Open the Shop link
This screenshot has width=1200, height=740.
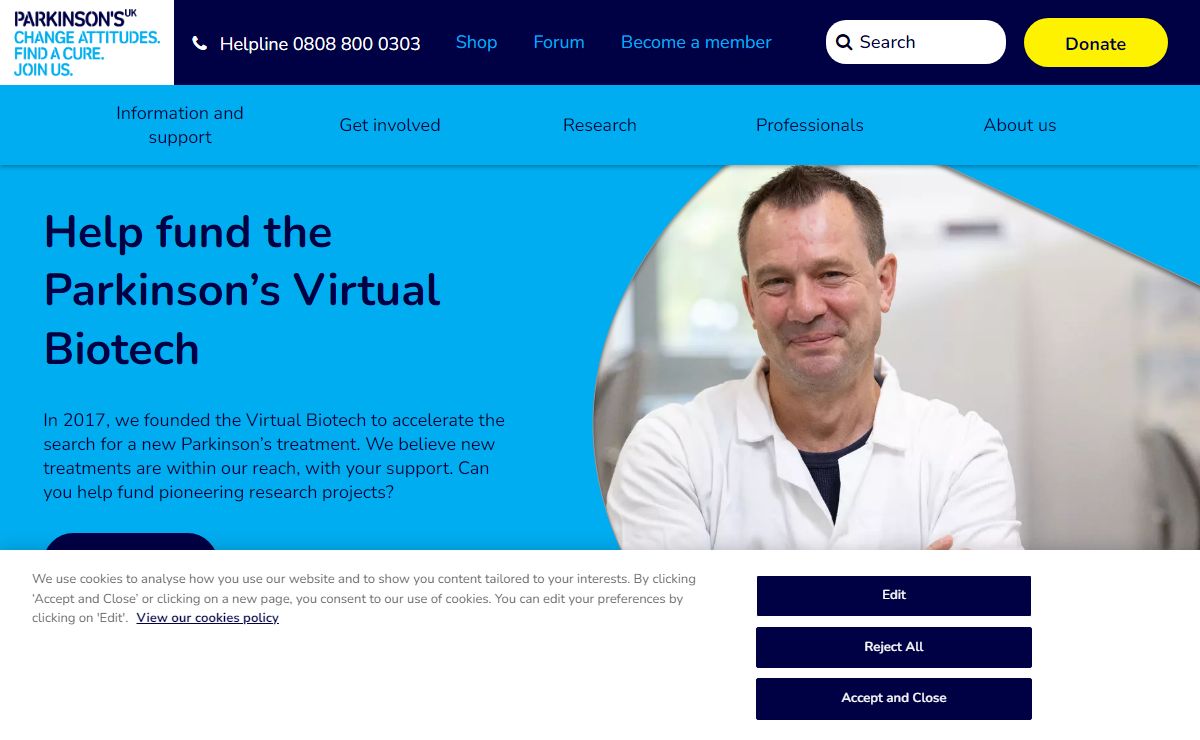(476, 42)
